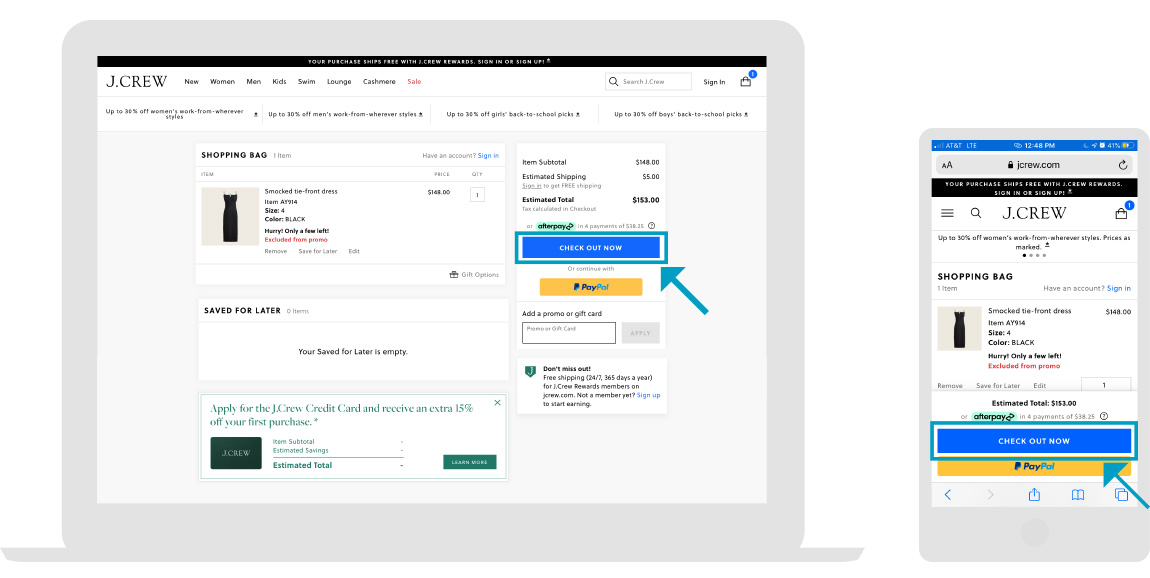Click the green J rewards badge icon

coord(530,372)
